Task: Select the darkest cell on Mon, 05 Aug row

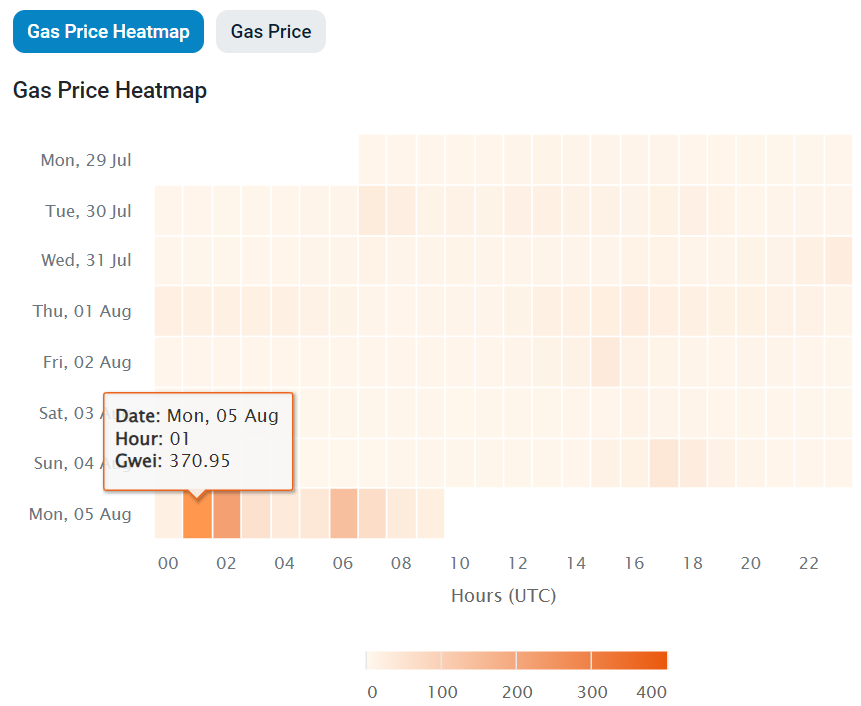Action: 197,513
